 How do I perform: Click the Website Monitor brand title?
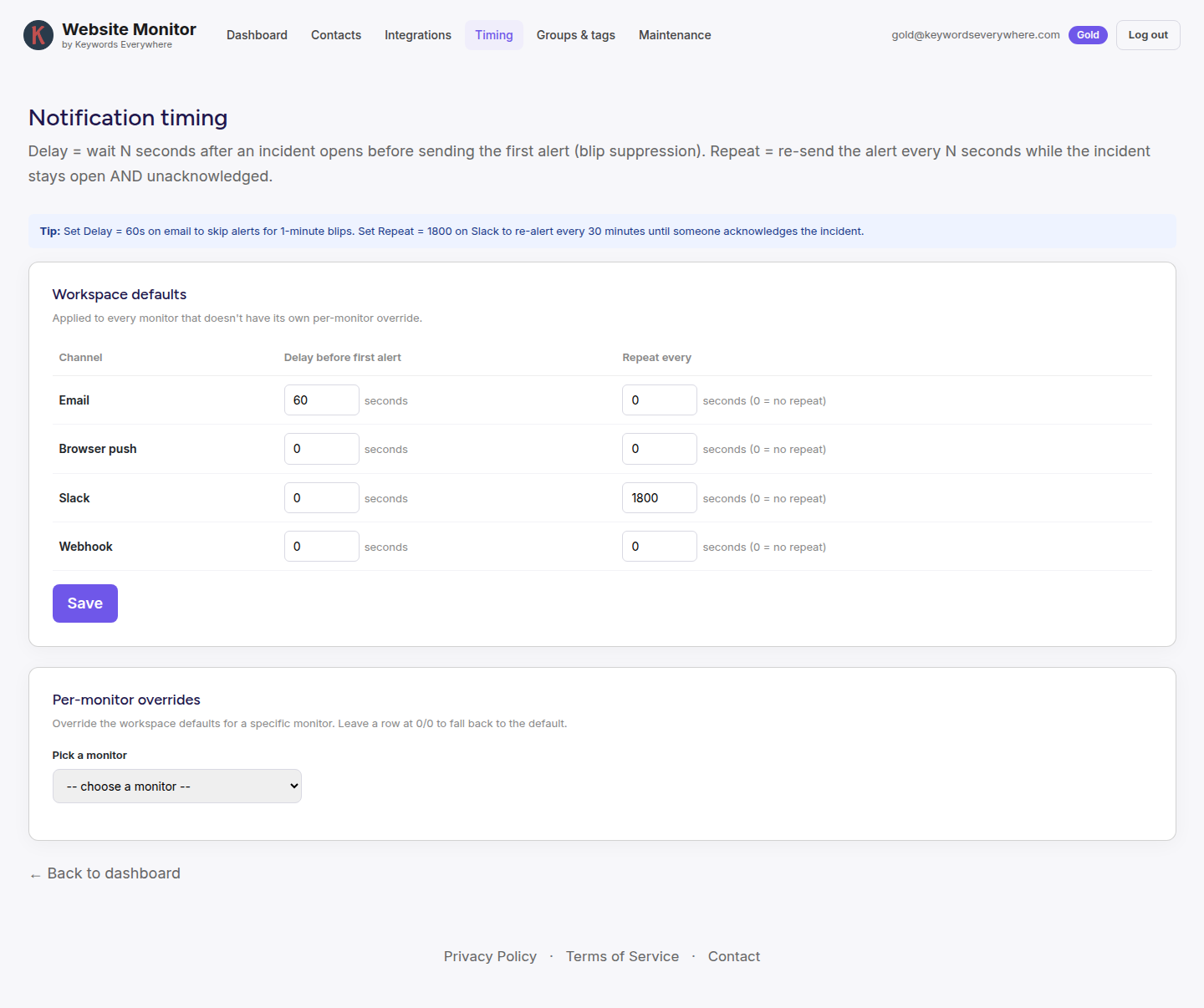129,29
